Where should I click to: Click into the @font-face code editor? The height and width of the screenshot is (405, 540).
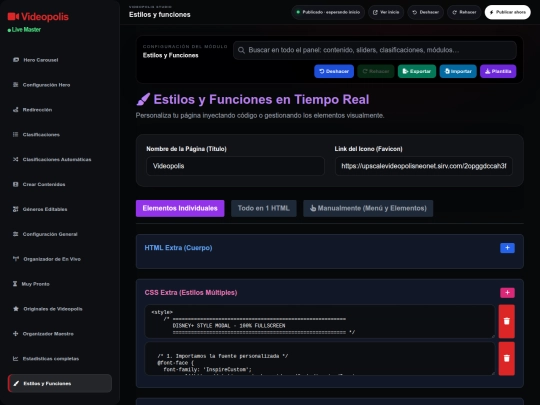(320, 359)
